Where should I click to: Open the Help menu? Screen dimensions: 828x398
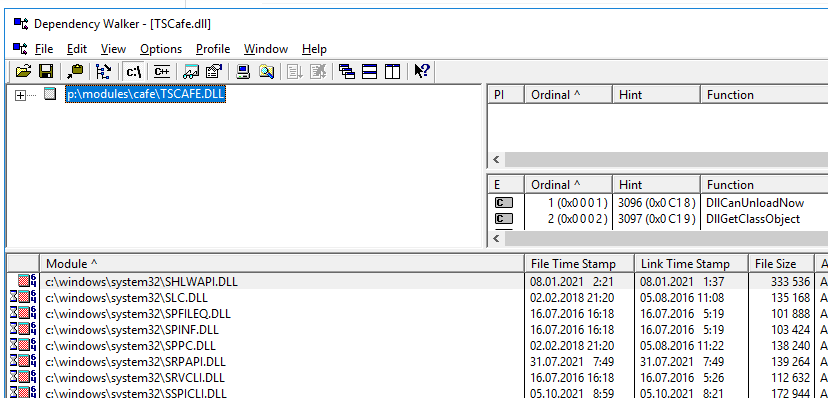pyautogui.click(x=314, y=49)
